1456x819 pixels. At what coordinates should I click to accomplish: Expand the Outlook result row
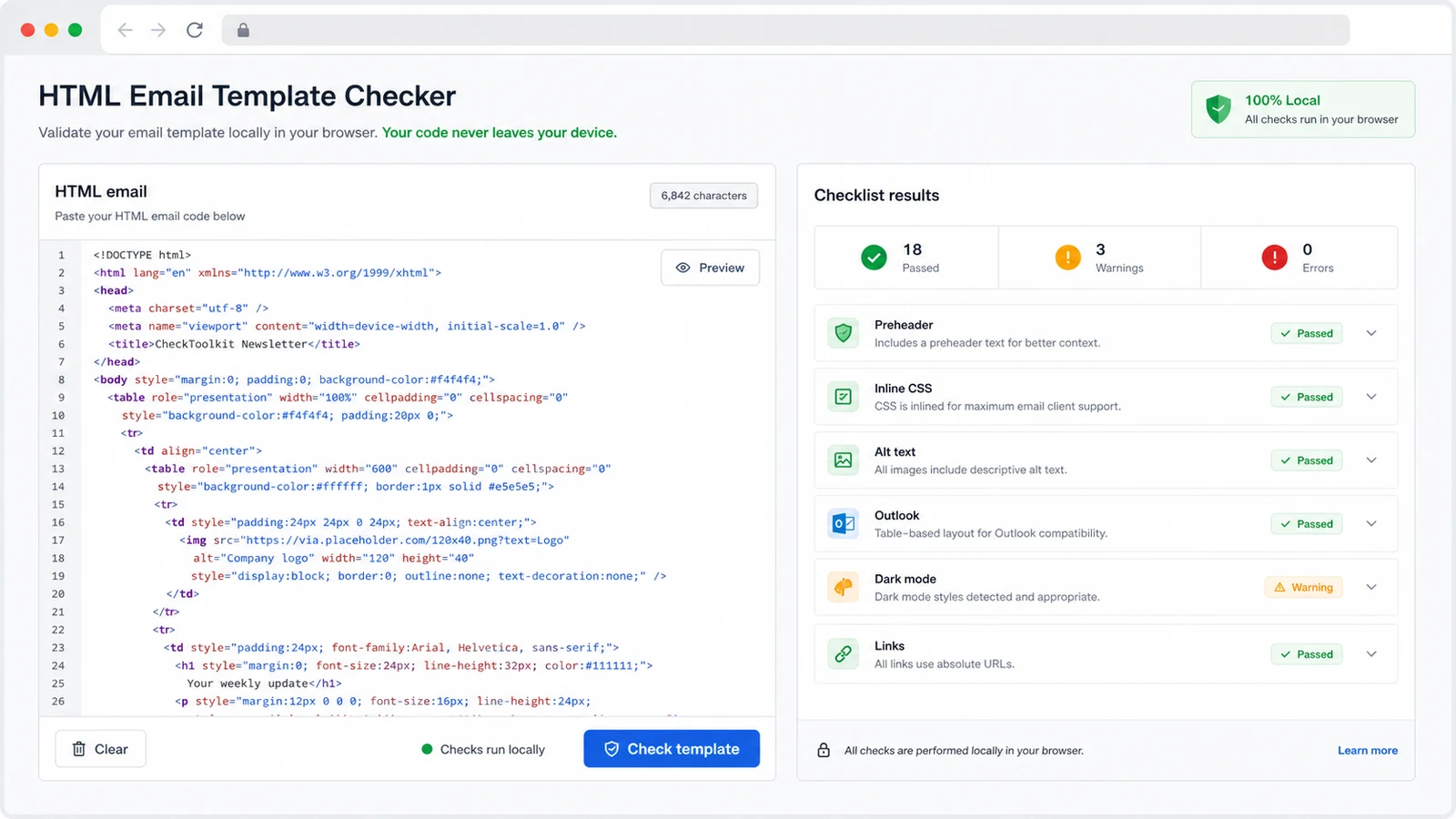click(1371, 524)
